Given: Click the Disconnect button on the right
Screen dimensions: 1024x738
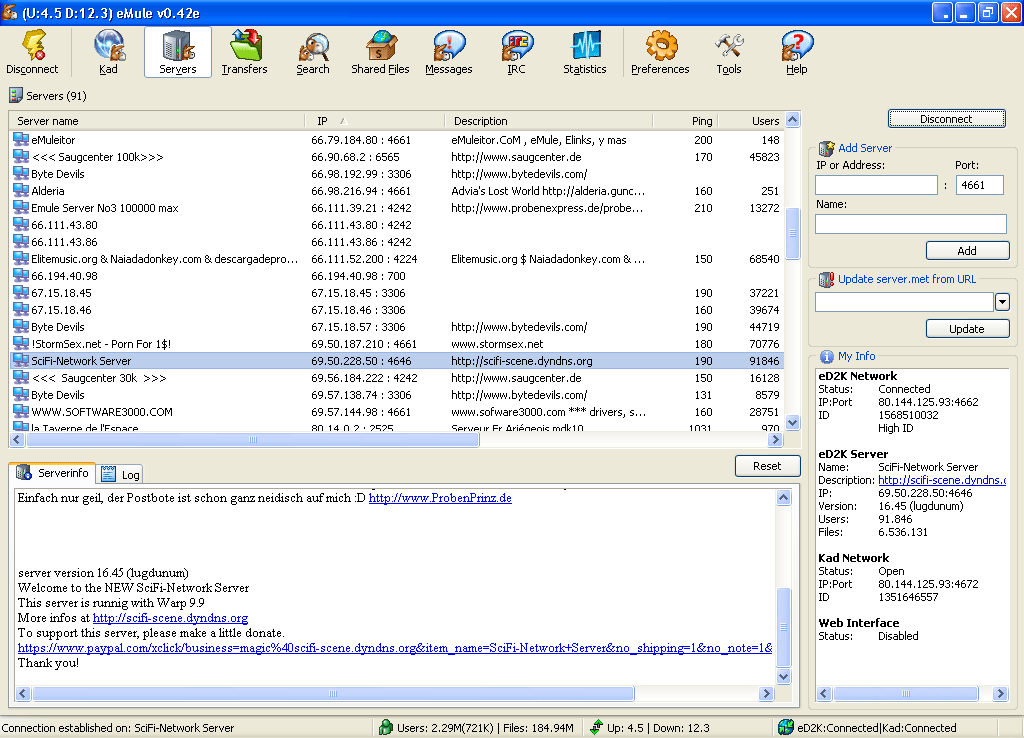Looking at the screenshot, I should (946, 119).
